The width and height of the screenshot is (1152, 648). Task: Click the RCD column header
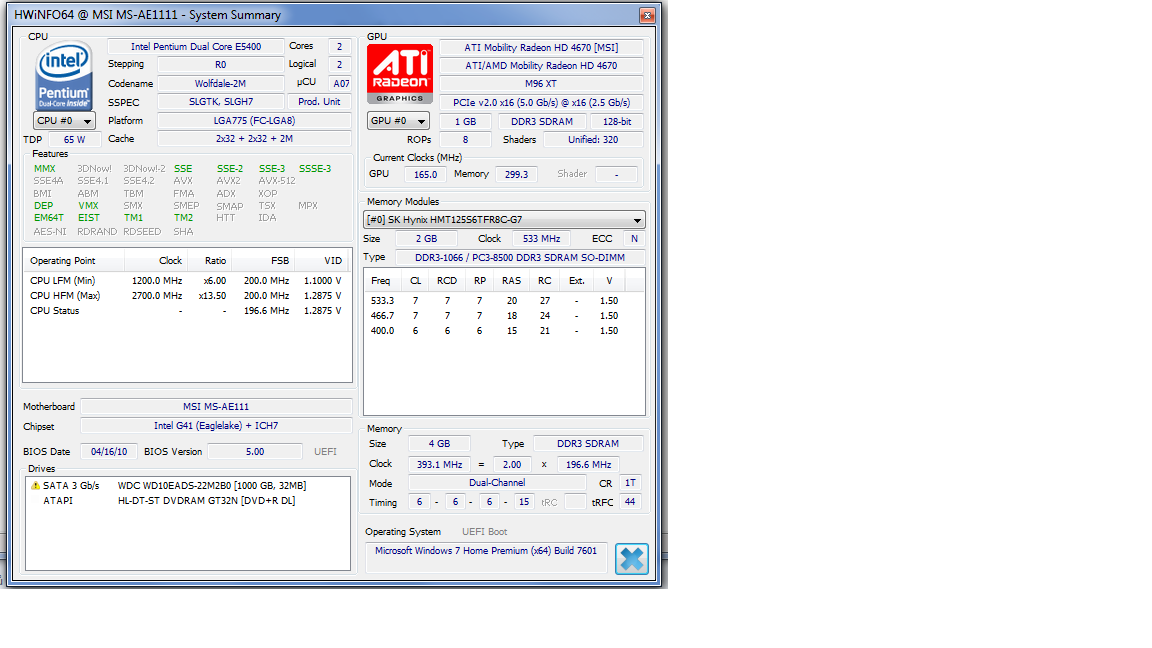point(447,281)
